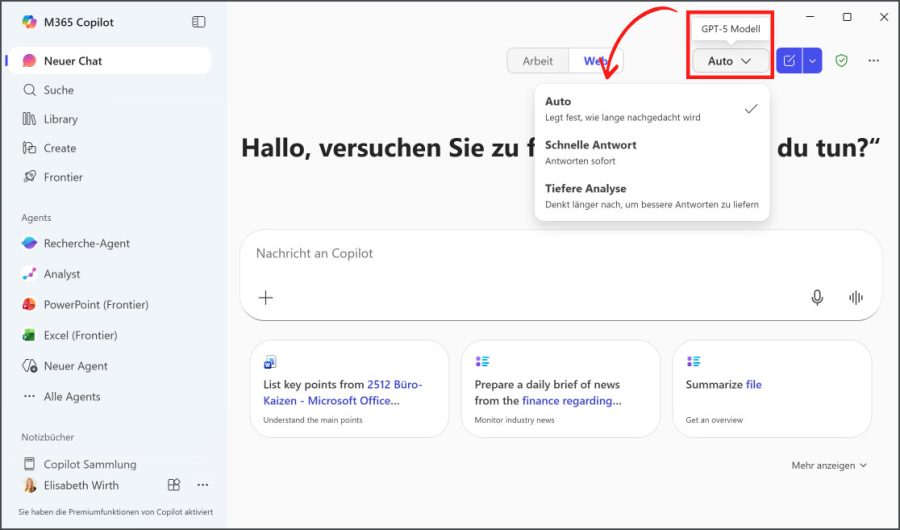900x530 pixels.
Task: Choose Schnelle Antwort mode
Action: coord(651,152)
